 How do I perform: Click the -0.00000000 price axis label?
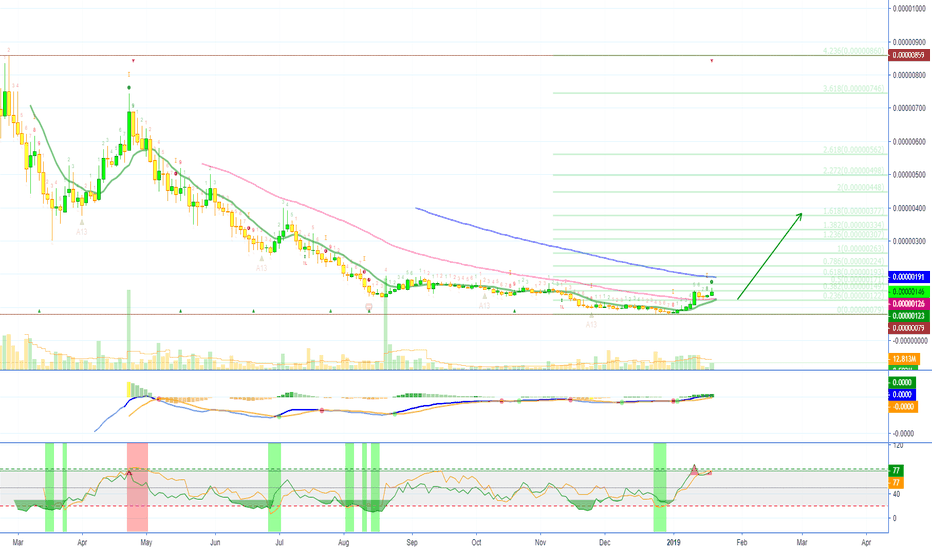point(909,341)
